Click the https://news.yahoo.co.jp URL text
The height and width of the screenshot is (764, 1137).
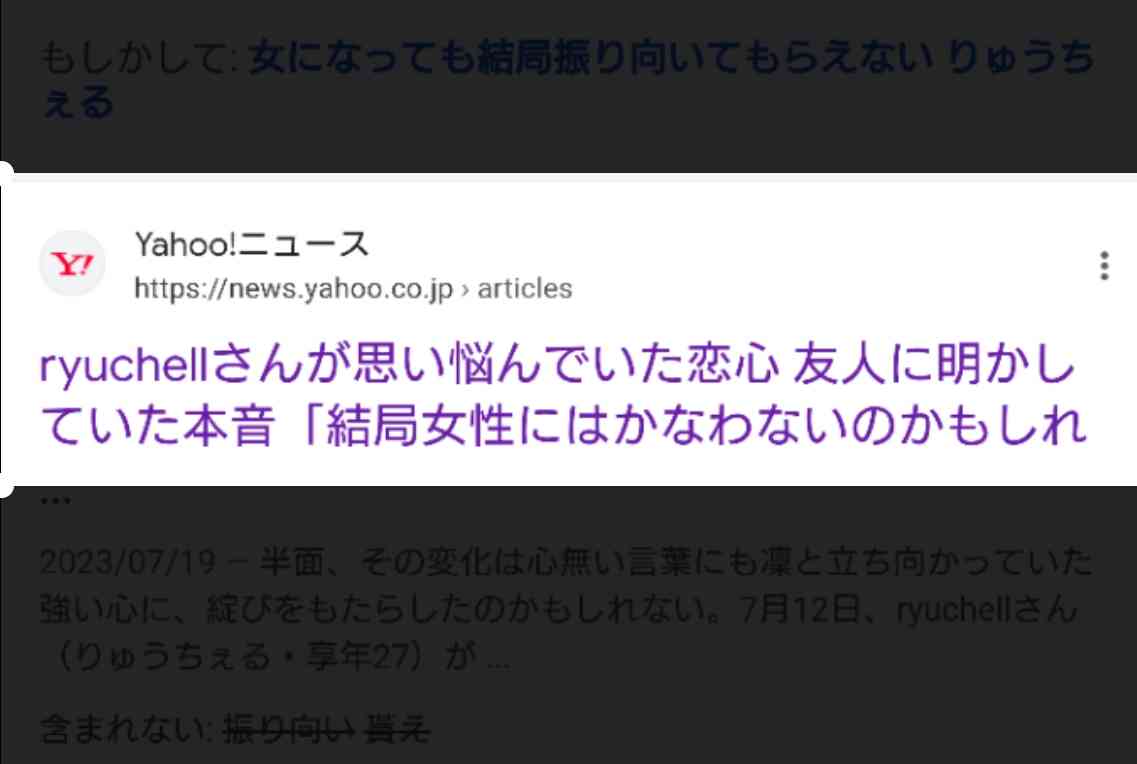point(294,289)
